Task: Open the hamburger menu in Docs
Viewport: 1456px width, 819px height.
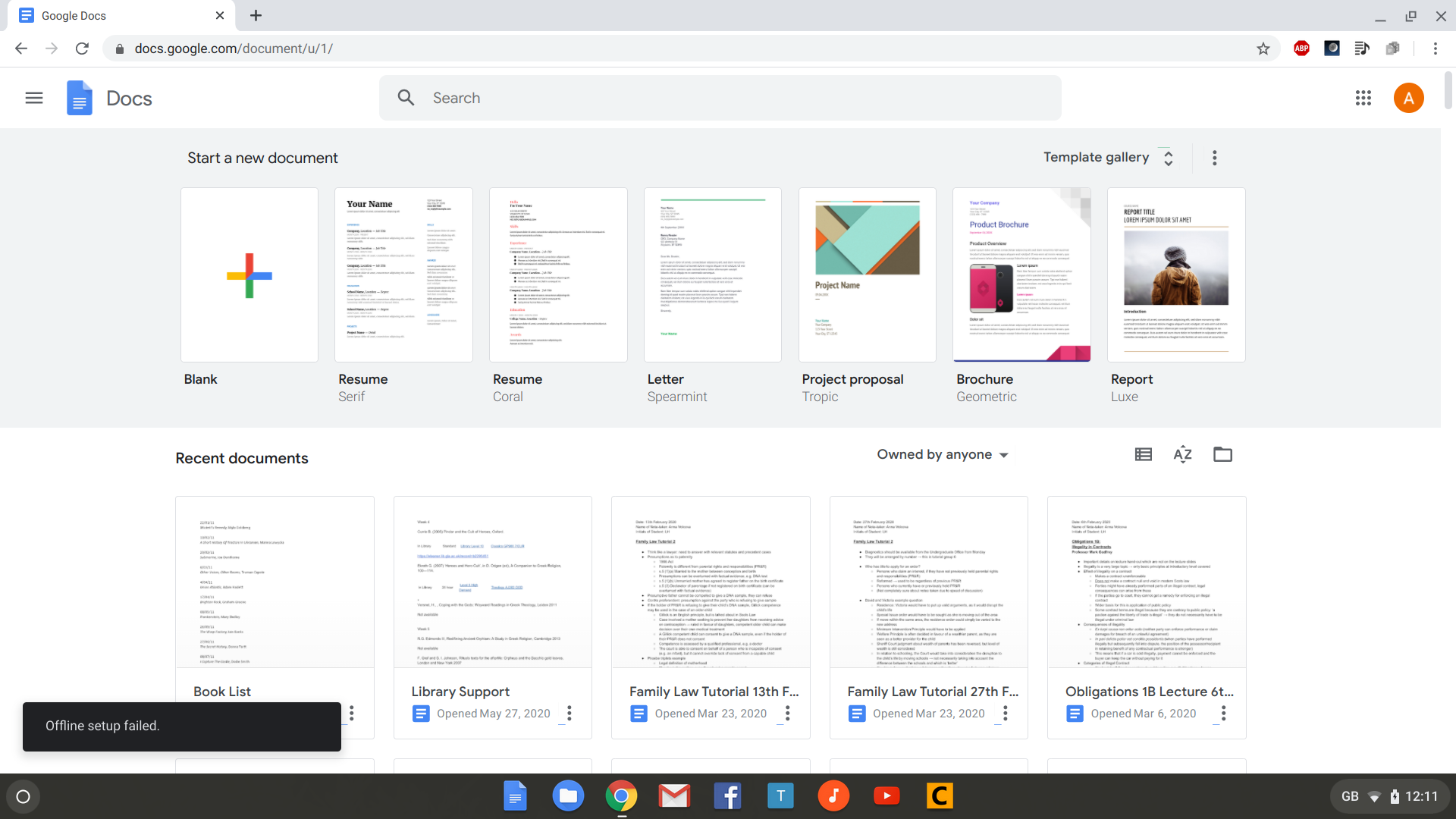Action: [33, 98]
